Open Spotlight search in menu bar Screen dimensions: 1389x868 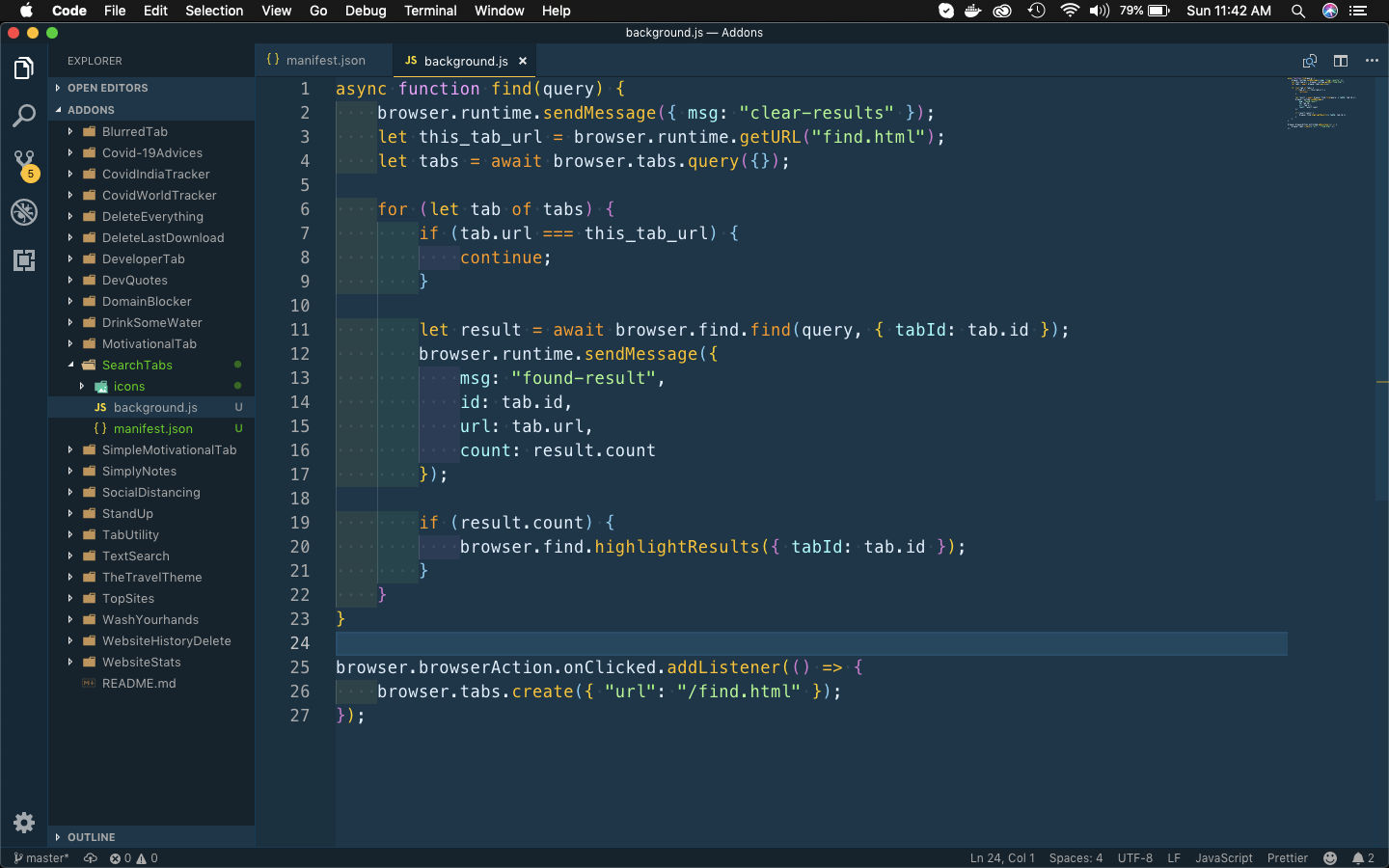(x=1298, y=11)
